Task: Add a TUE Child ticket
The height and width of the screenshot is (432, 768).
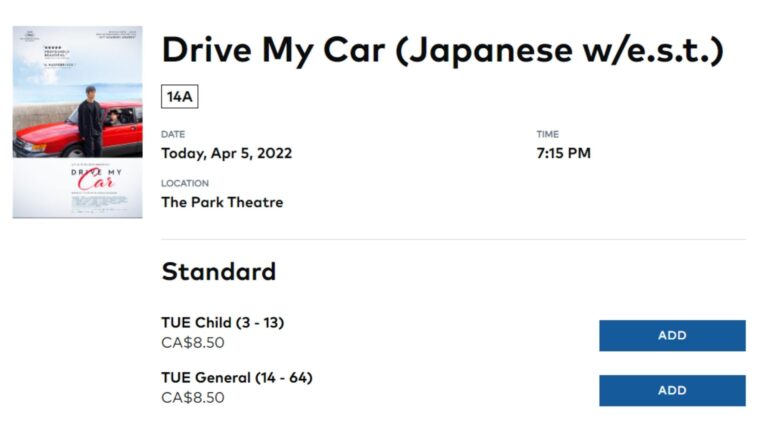Action: (x=672, y=336)
